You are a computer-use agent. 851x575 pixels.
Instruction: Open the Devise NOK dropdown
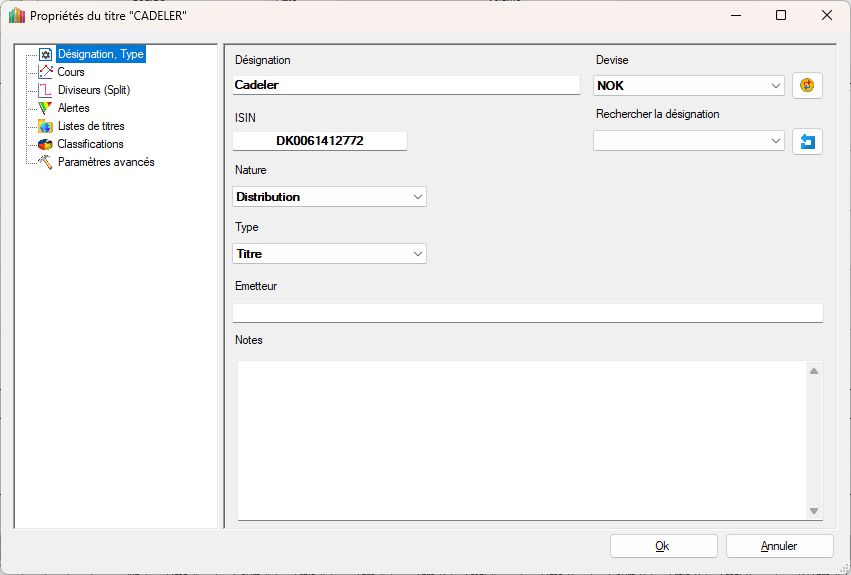pyautogui.click(x=776, y=86)
